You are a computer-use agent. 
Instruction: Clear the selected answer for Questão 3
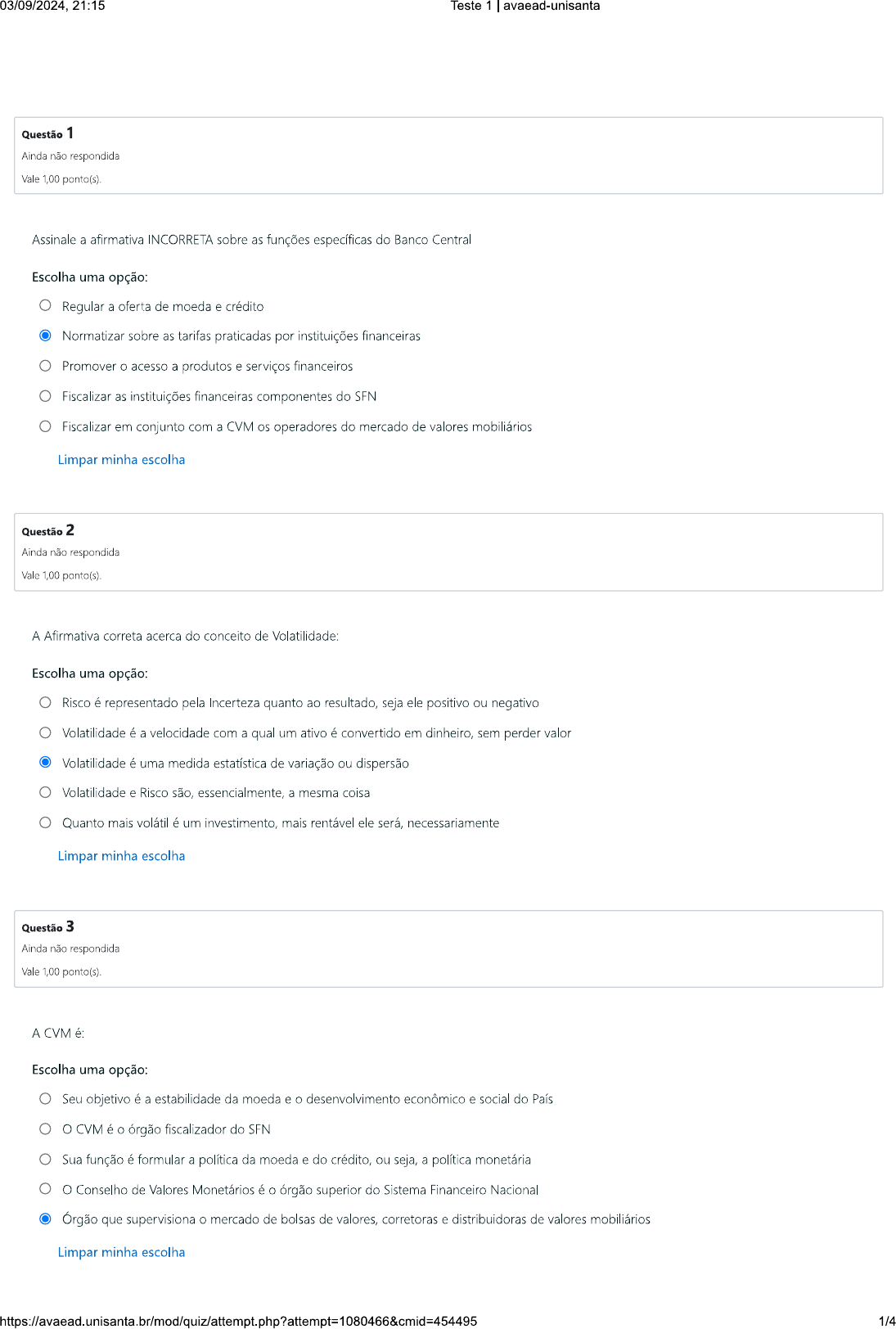(121, 1252)
